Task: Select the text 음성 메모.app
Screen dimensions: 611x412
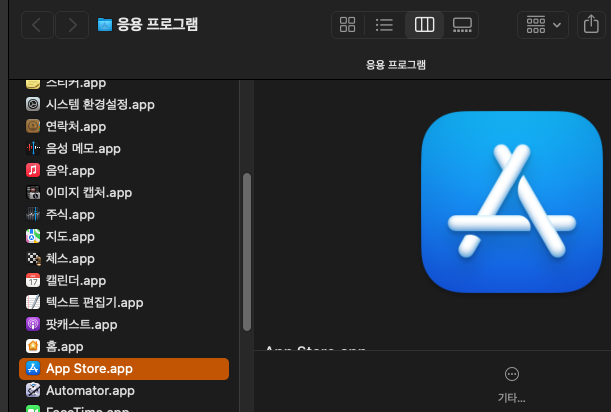Action: coord(83,149)
